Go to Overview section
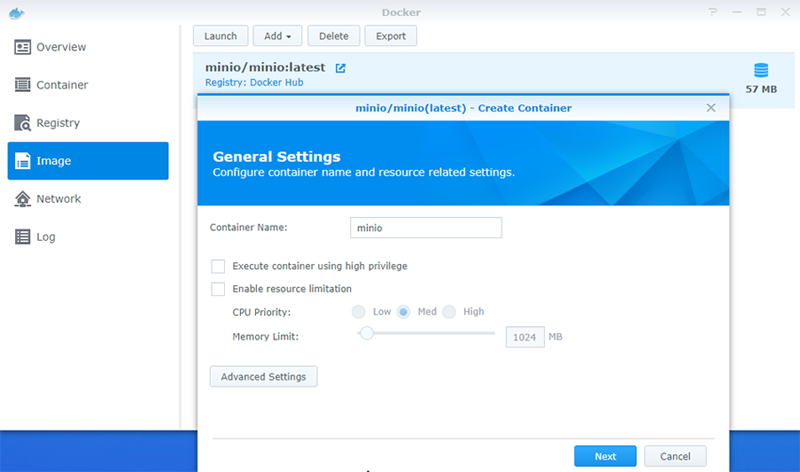Viewport: 800px width, 472px height. 88,47
